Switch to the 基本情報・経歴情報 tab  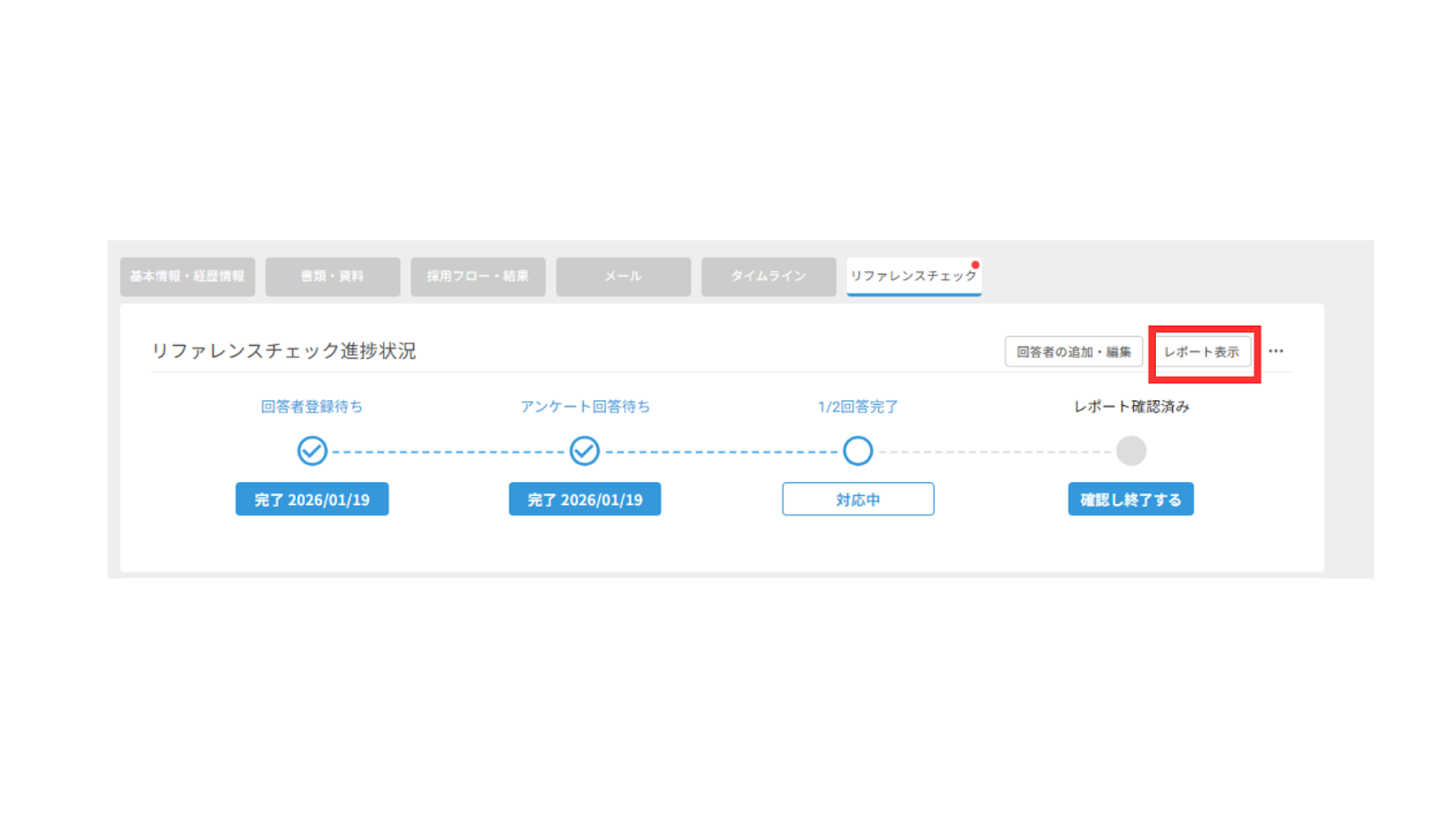(187, 277)
